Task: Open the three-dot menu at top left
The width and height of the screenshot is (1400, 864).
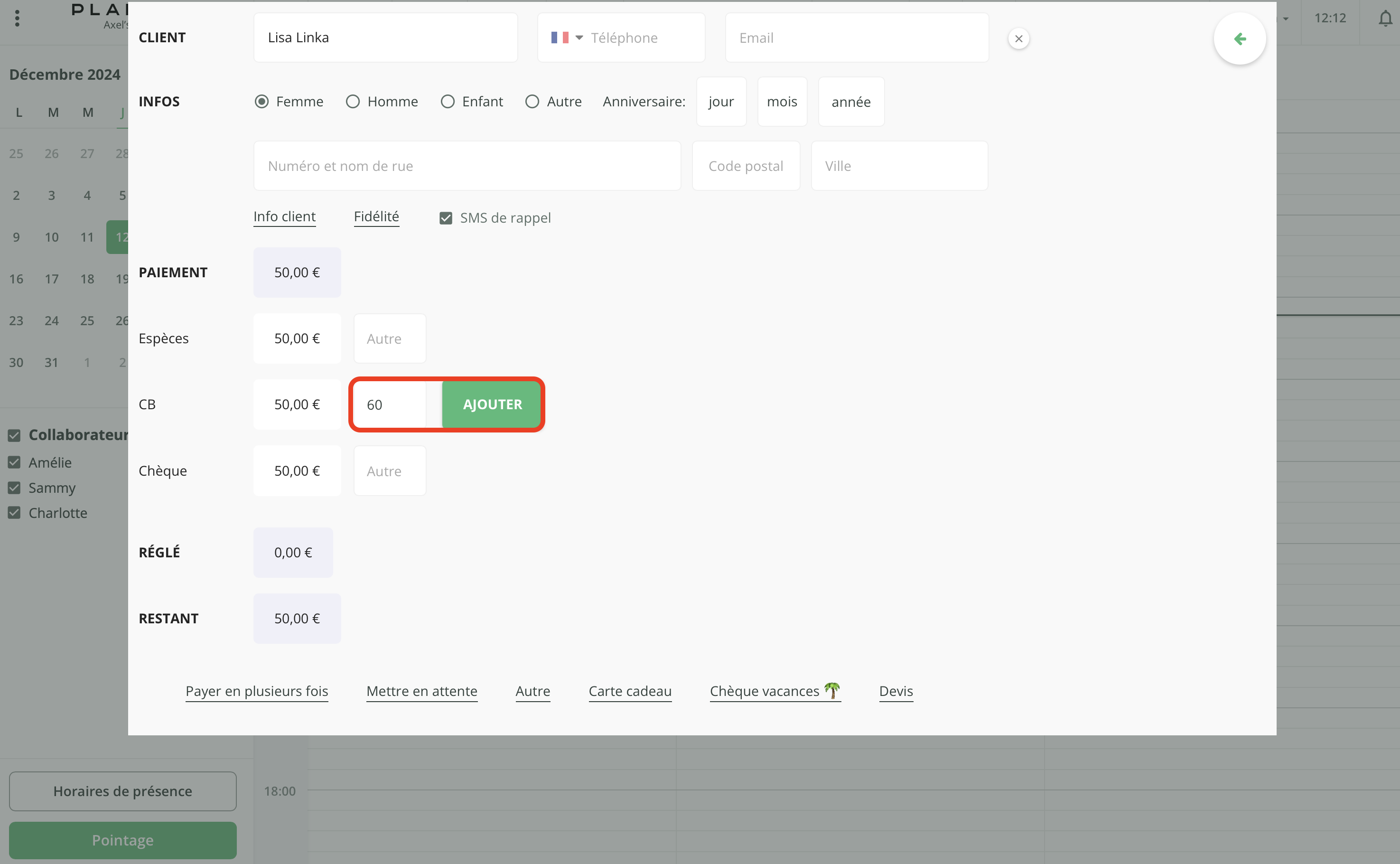Action: (17, 19)
